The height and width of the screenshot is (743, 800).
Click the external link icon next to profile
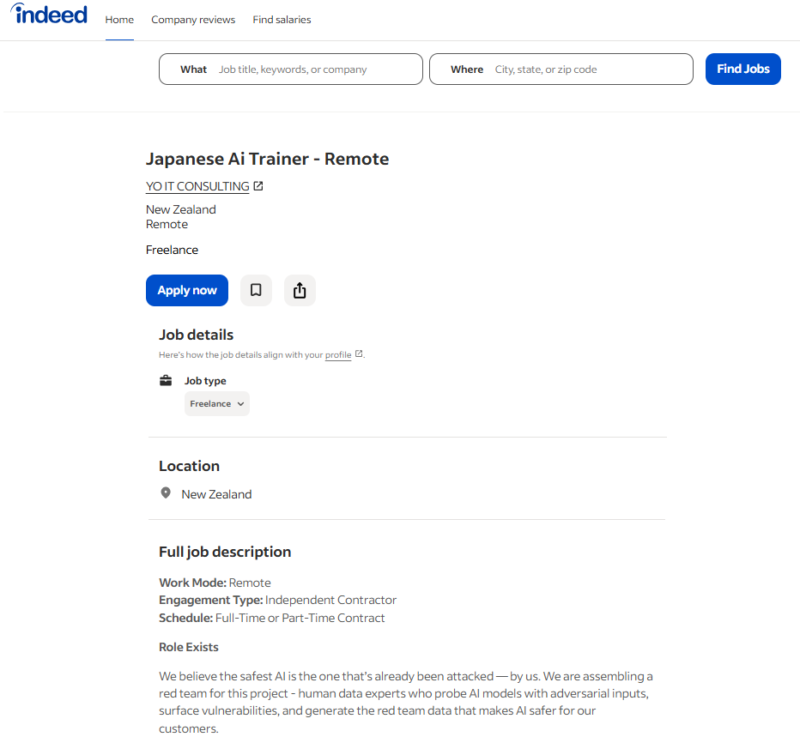[x=359, y=354]
